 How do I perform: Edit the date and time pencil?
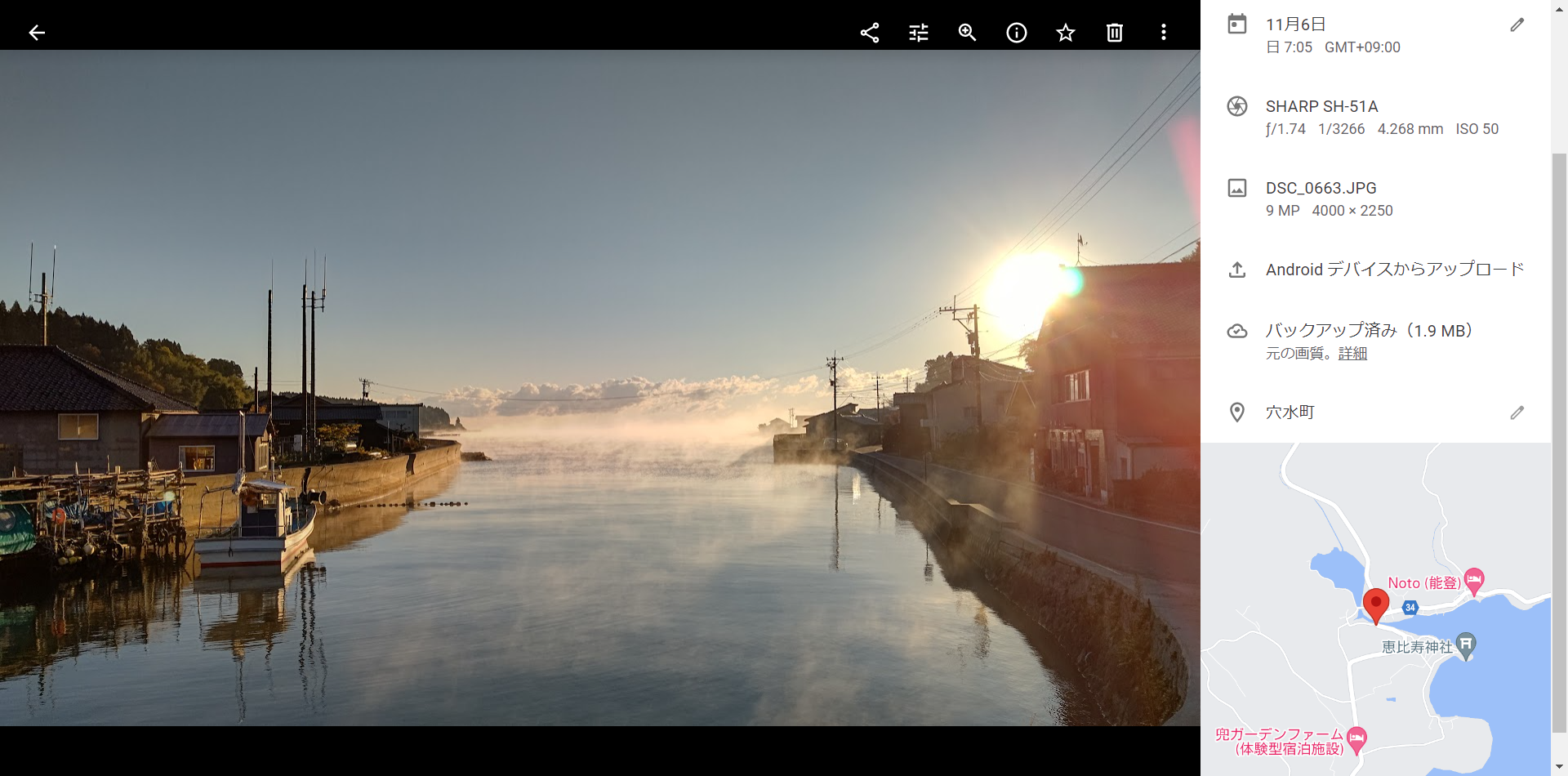click(x=1517, y=25)
